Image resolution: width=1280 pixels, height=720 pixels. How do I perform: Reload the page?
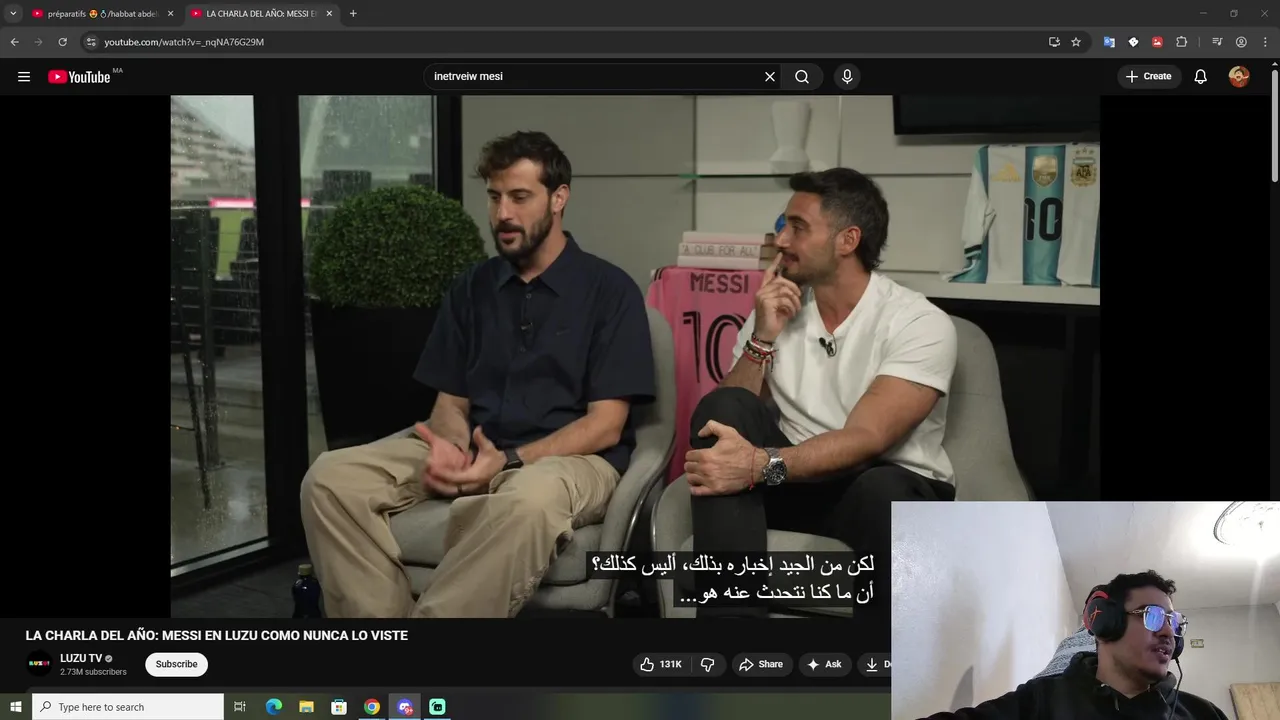(62, 42)
